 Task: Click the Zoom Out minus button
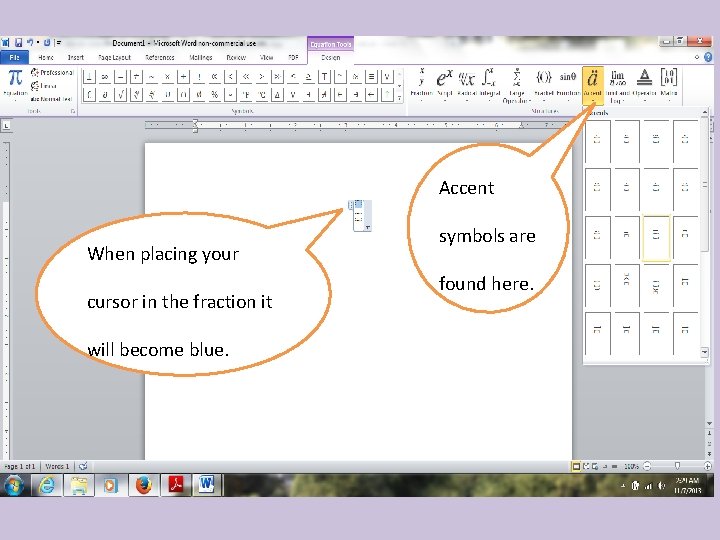click(x=647, y=466)
